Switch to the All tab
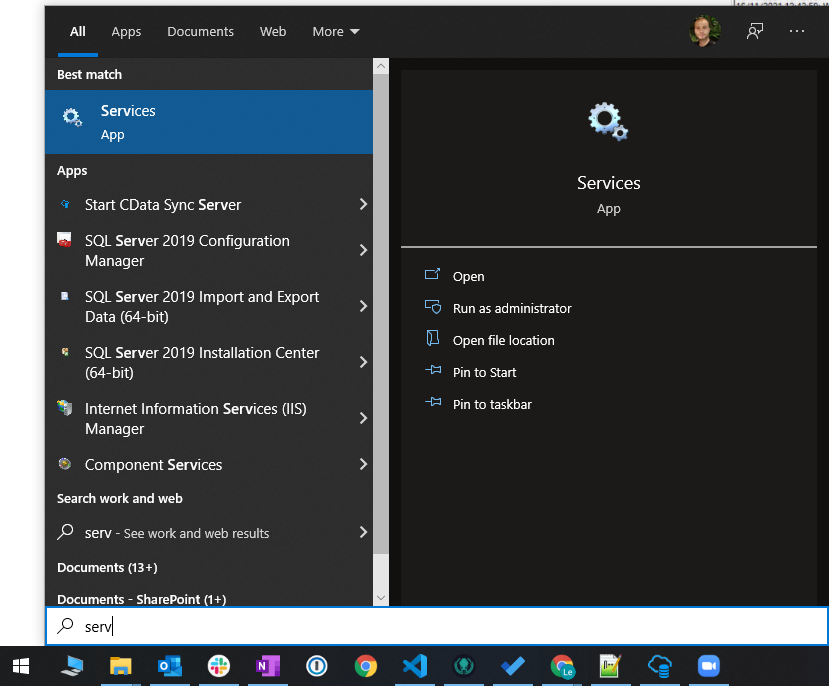 point(78,32)
